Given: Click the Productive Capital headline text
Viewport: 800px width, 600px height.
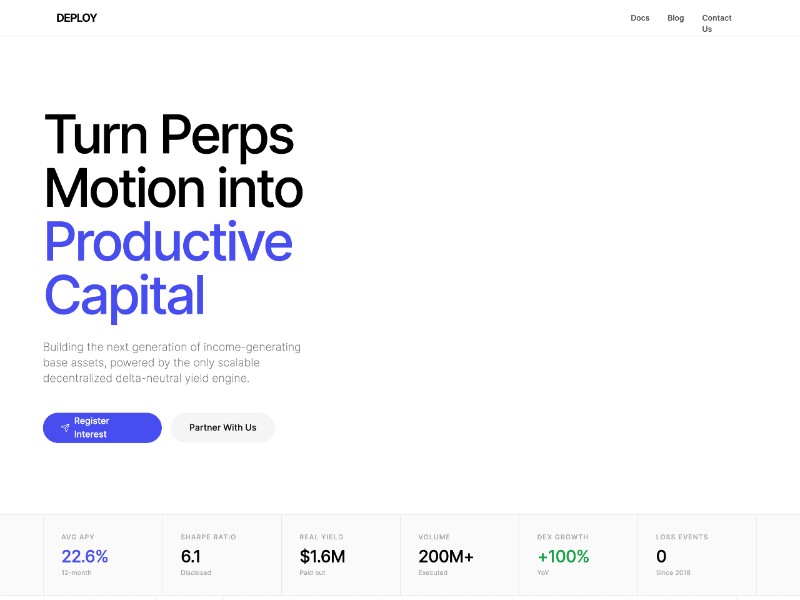Looking at the screenshot, I should (x=168, y=269).
